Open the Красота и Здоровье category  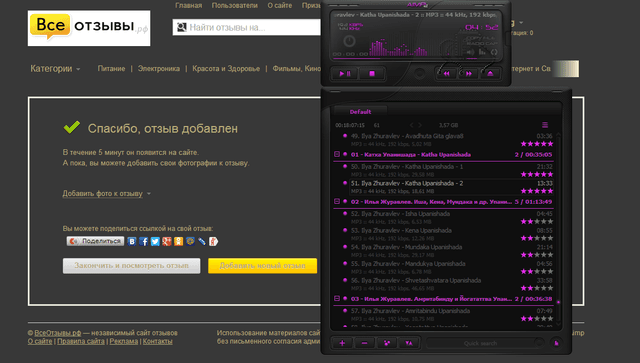(226, 69)
